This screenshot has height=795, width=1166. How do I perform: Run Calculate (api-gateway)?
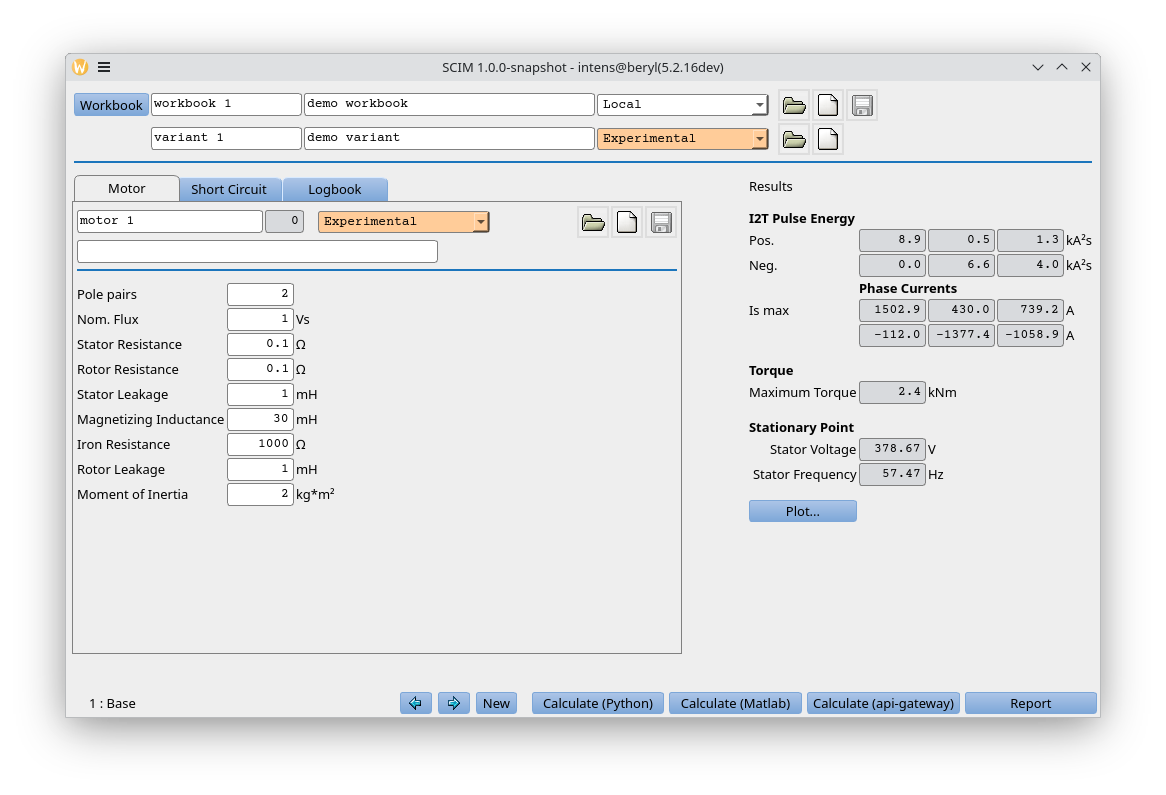[x=883, y=703]
